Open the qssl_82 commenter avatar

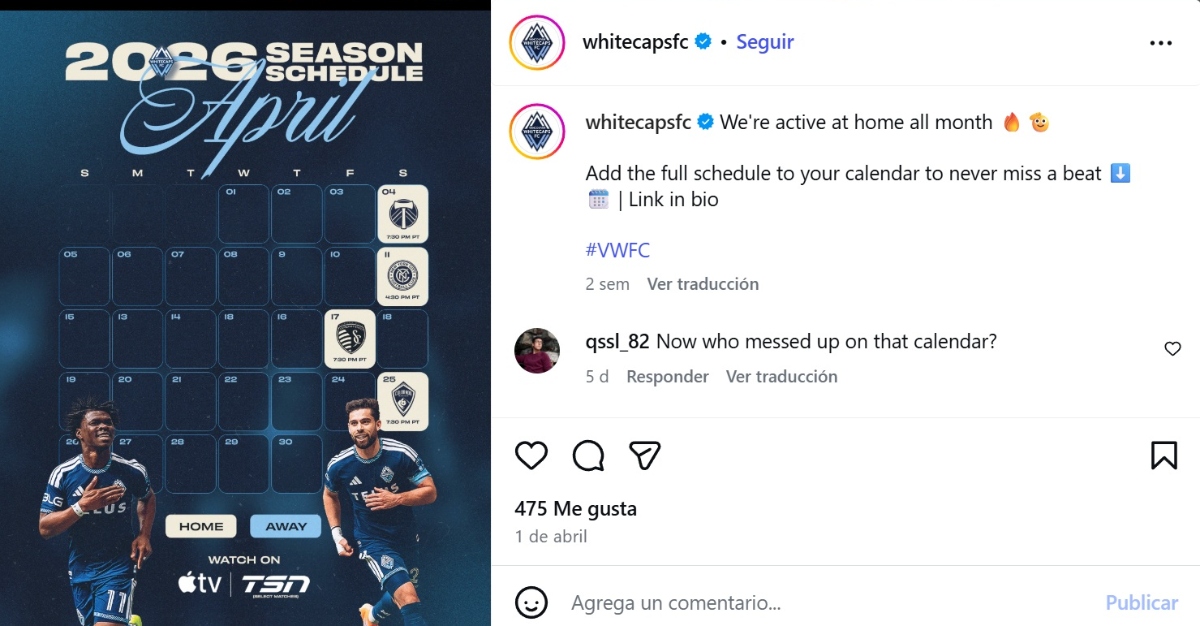pyautogui.click(x=536, y=350)
